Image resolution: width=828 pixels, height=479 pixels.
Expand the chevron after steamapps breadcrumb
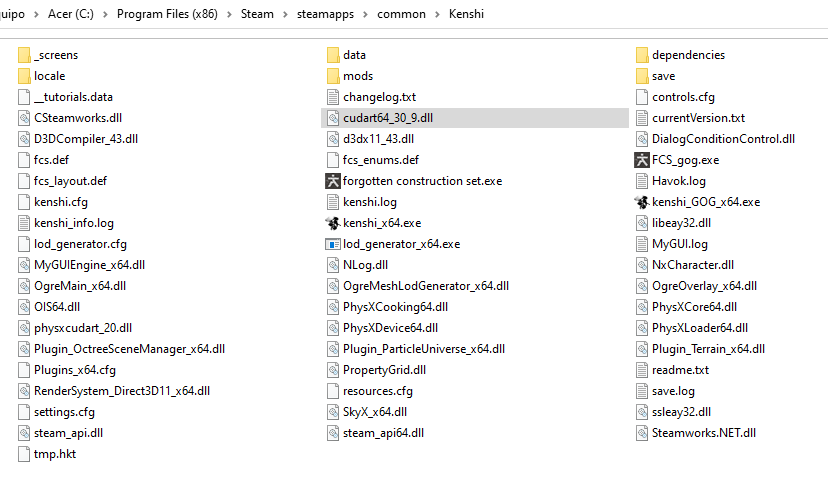365,14
